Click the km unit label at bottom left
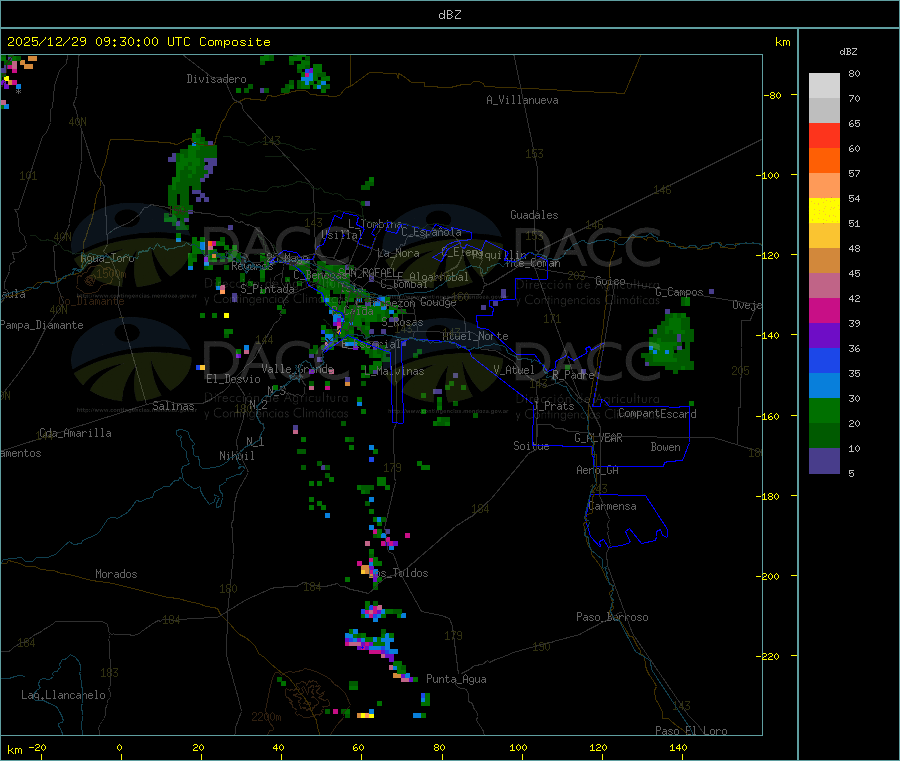Image resolution: width=900 pixels, height=761 pixels. click(x=14, y=750)
